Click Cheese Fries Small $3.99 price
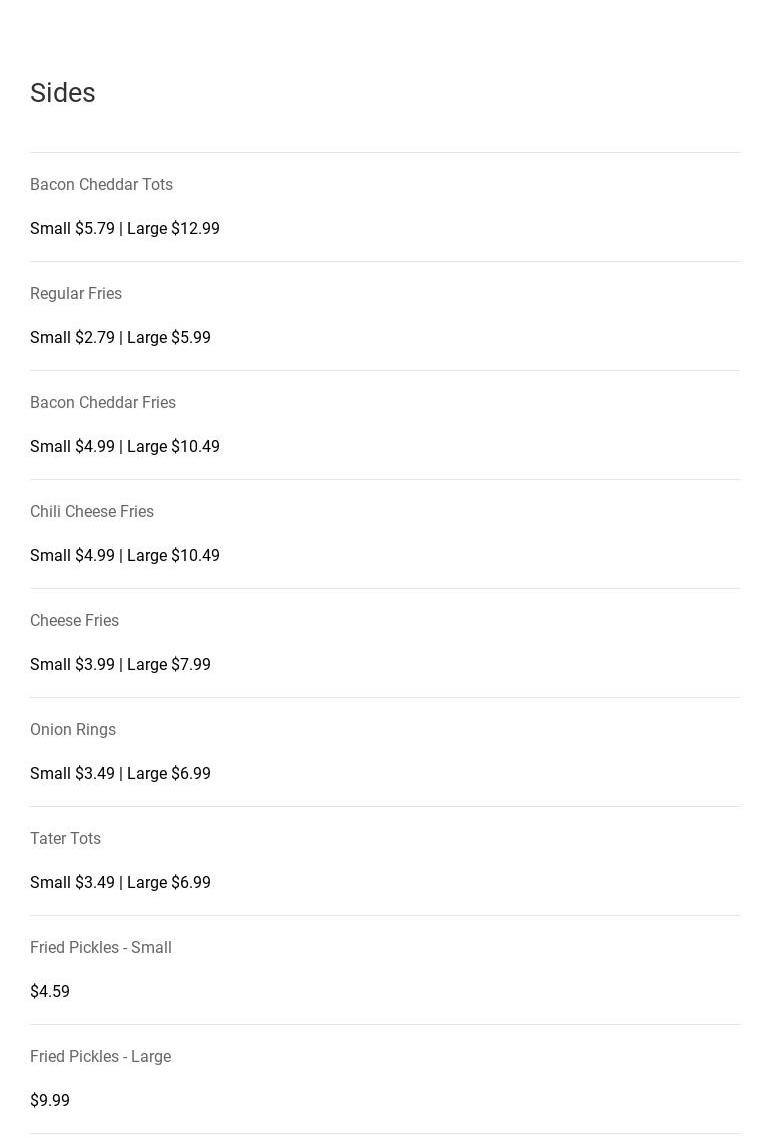Image resolution: width=770 pixels, height=1146 pixels. pos(72,665)
